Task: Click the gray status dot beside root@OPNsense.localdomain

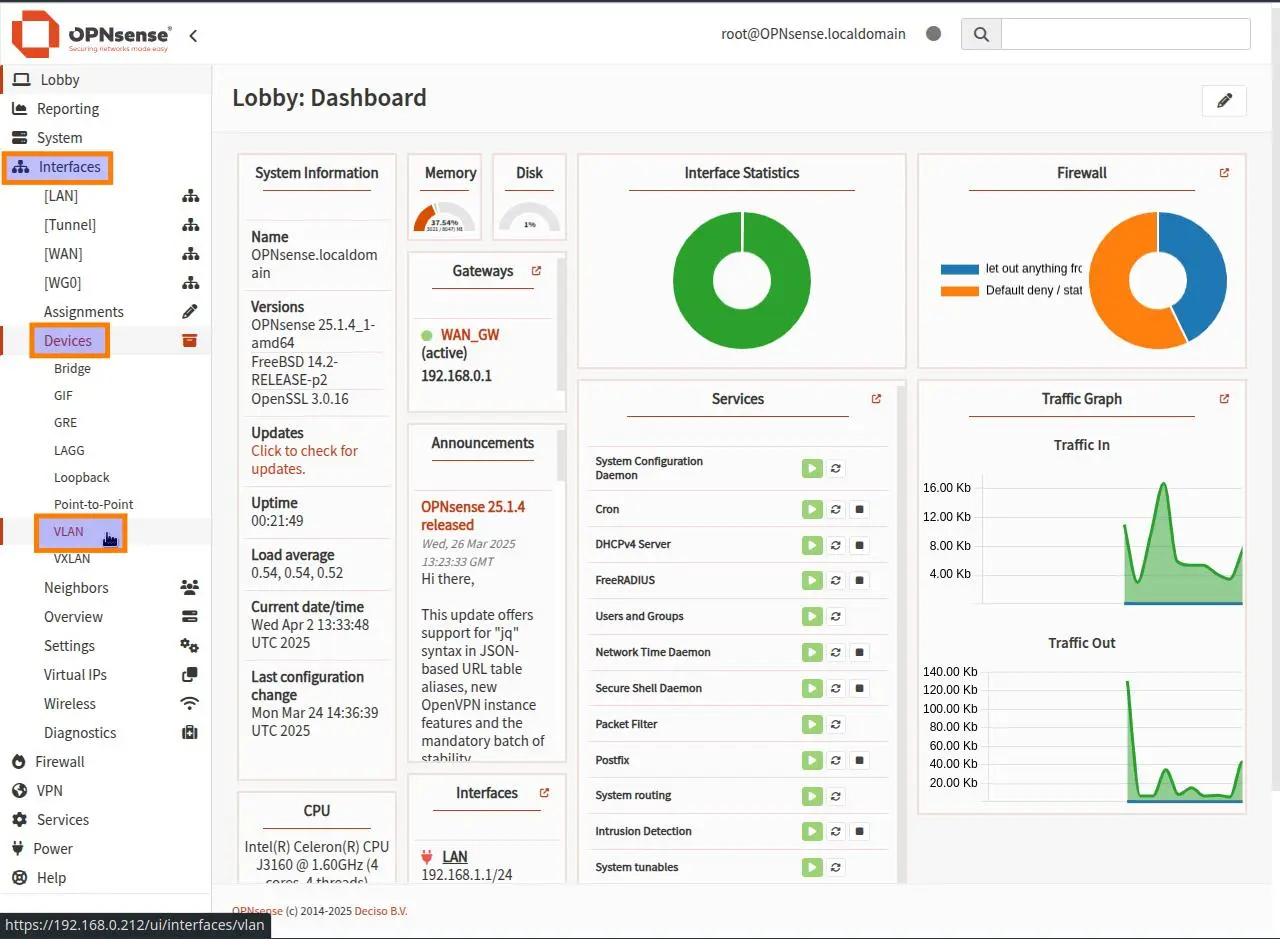Action: 934,34
